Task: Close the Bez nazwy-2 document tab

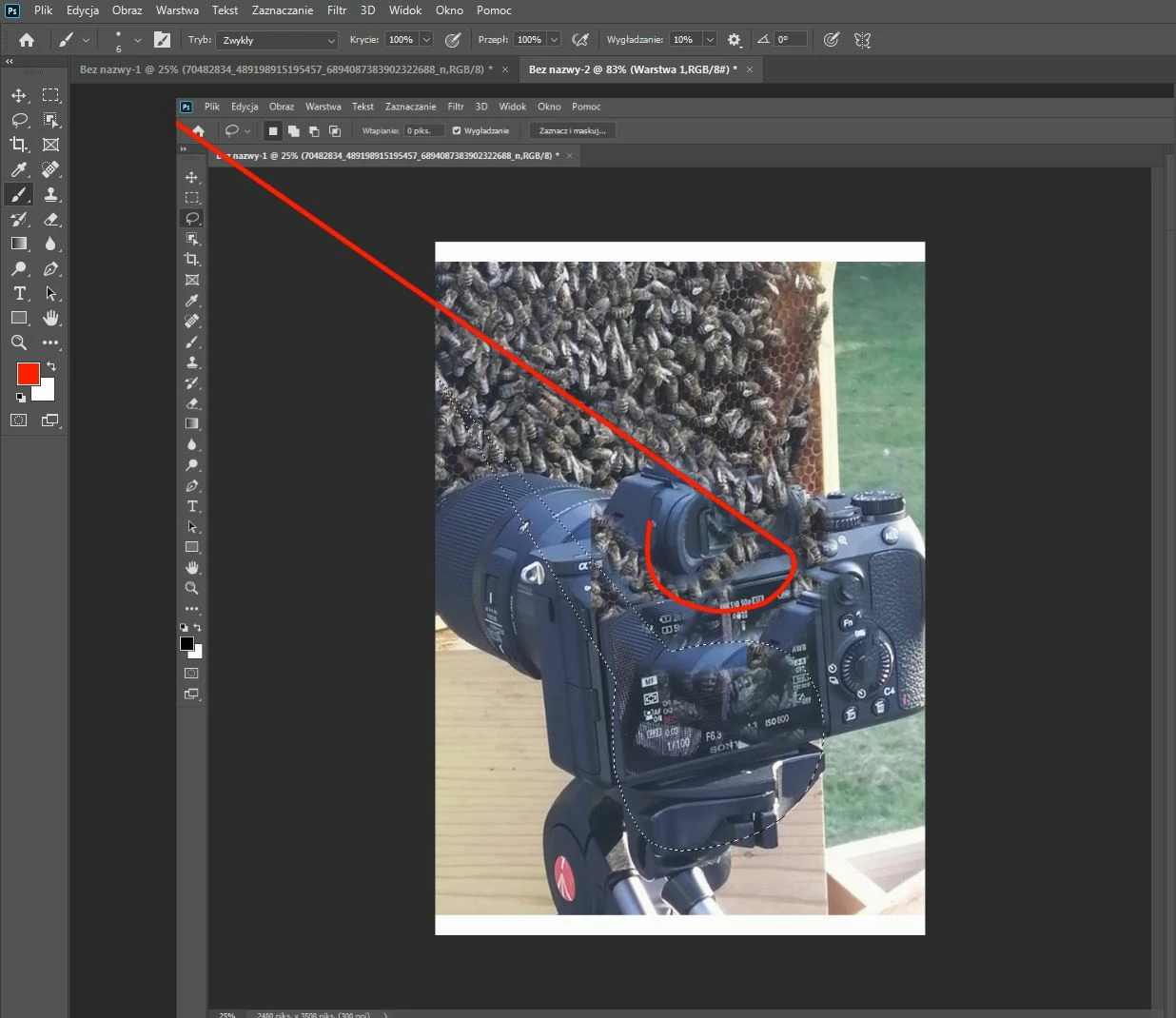Action: pyautogui.click(x=750, y=69)
